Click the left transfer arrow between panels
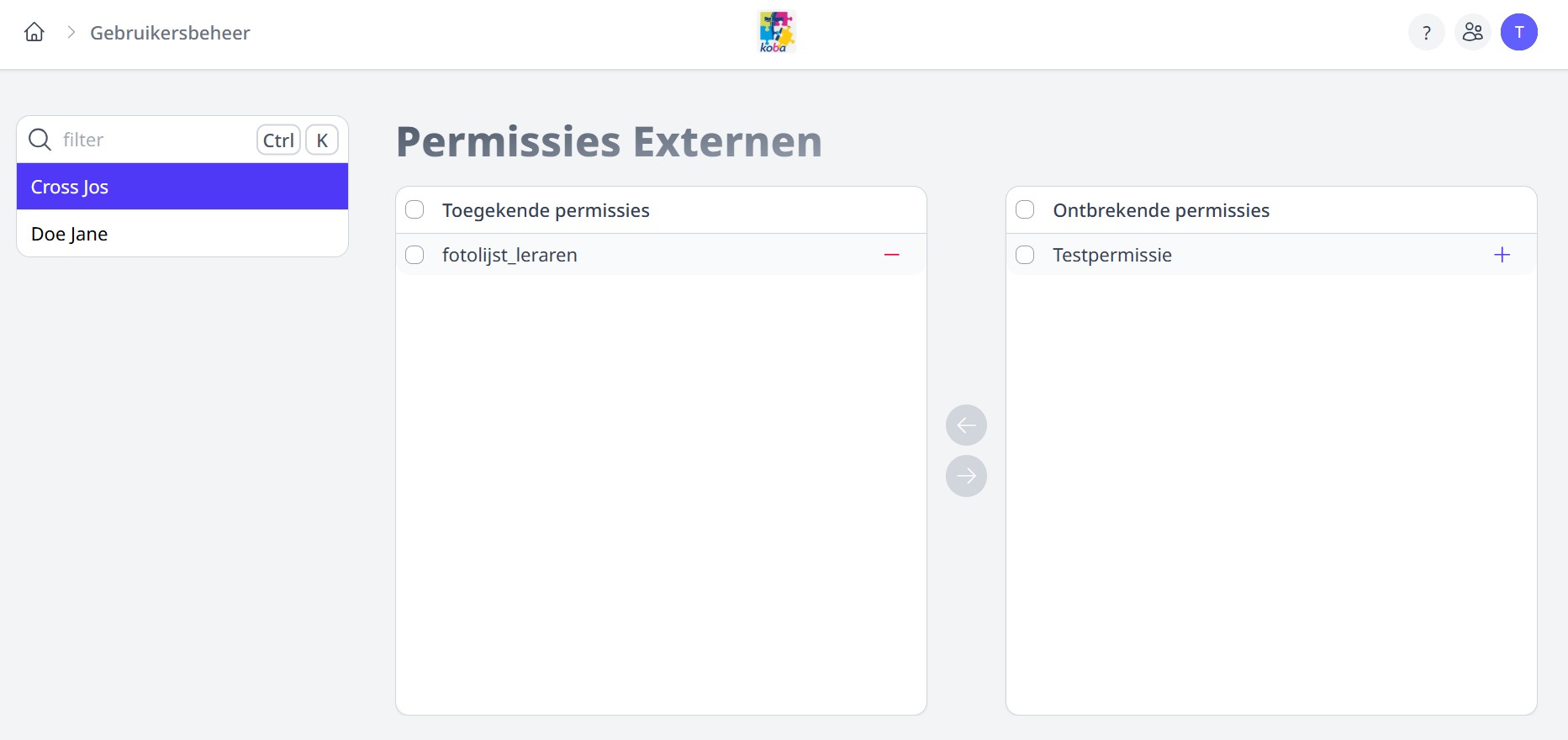1568x740 pixels. pyautogui.click(x=966, y=425)
